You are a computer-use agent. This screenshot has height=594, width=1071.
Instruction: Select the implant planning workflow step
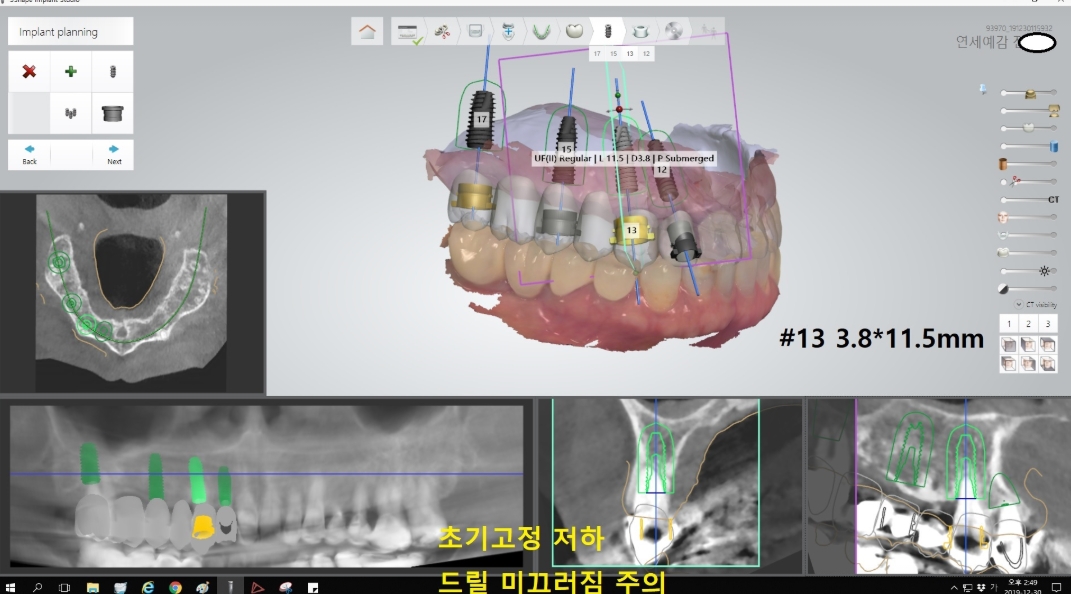coord(607,31)
